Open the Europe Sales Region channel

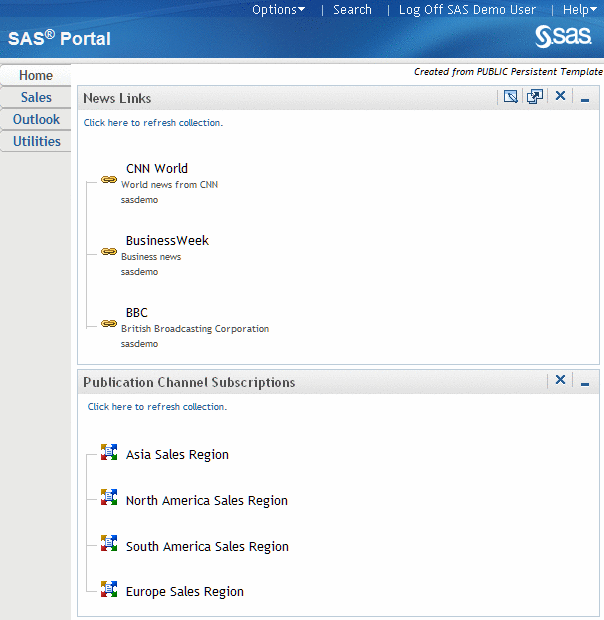pos(185,592)
